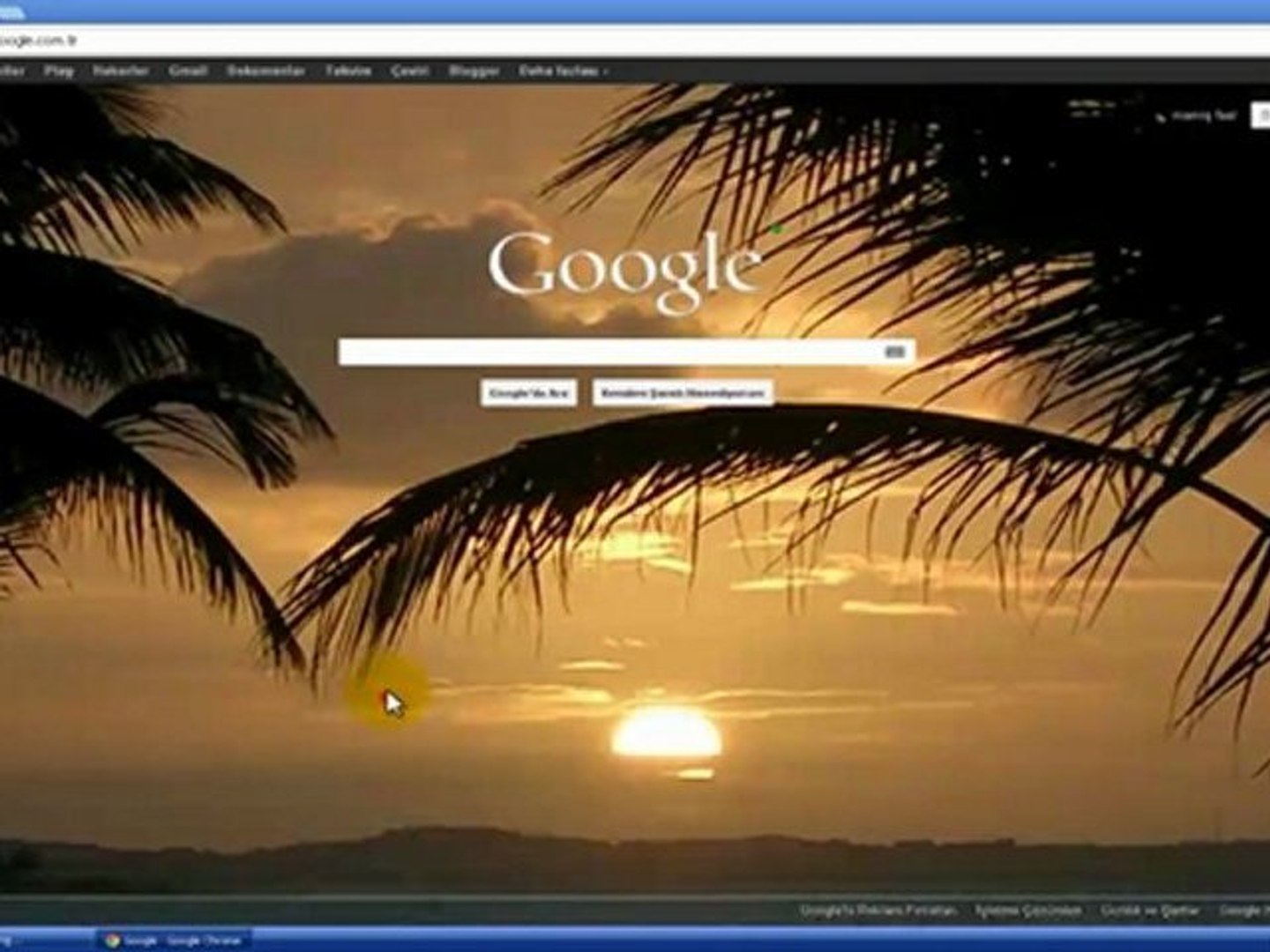This screenshot has width=1270, height=952.
Task: Click the Google Chrome taskbar button
Action: pyautogui.click(x=173, y=941)
